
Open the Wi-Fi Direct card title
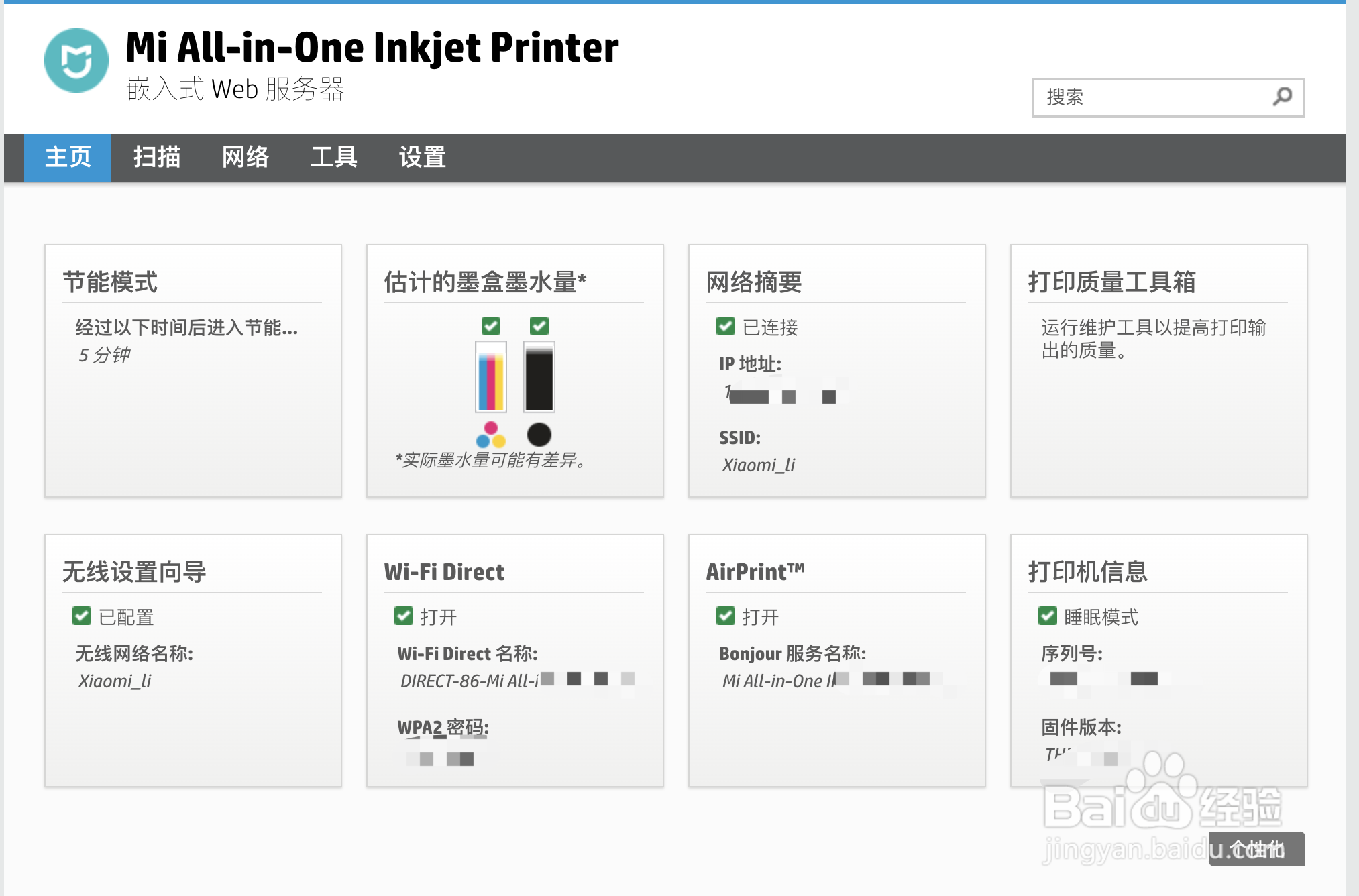click(x=444, y=572)
